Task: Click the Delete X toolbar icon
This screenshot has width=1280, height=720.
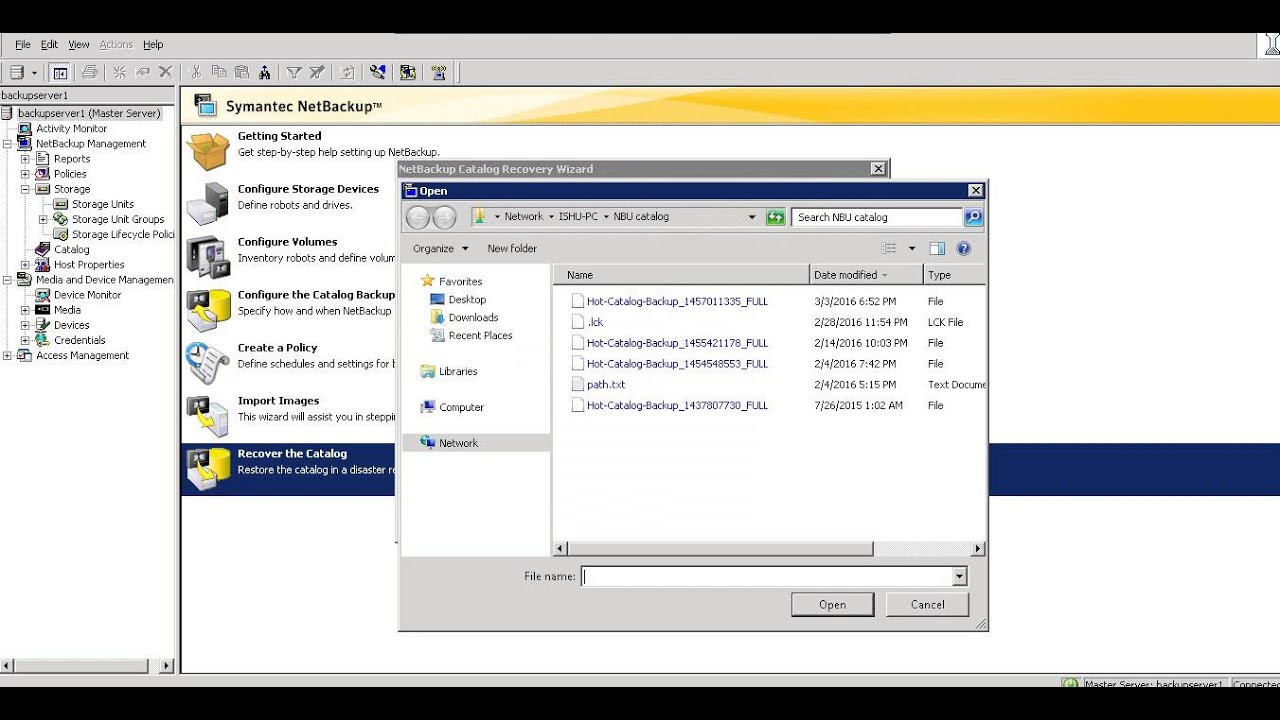Action: point(166,72)
